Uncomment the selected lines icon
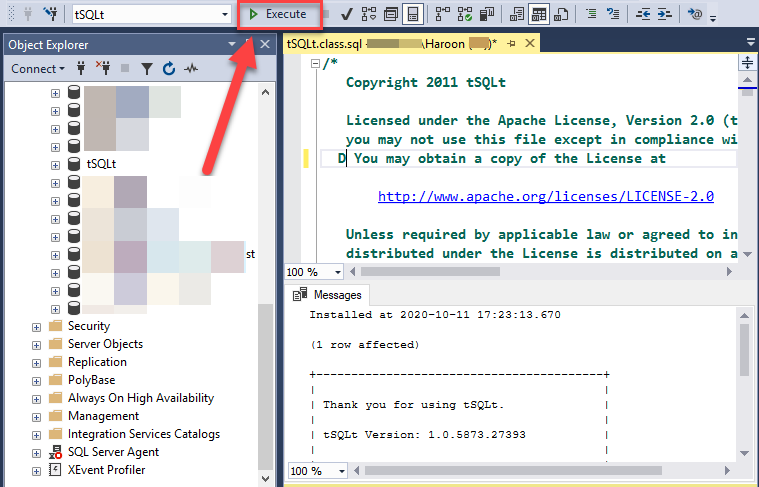Image resolution: width=759 pixels, height=487 pixels. tap(613, 14)
